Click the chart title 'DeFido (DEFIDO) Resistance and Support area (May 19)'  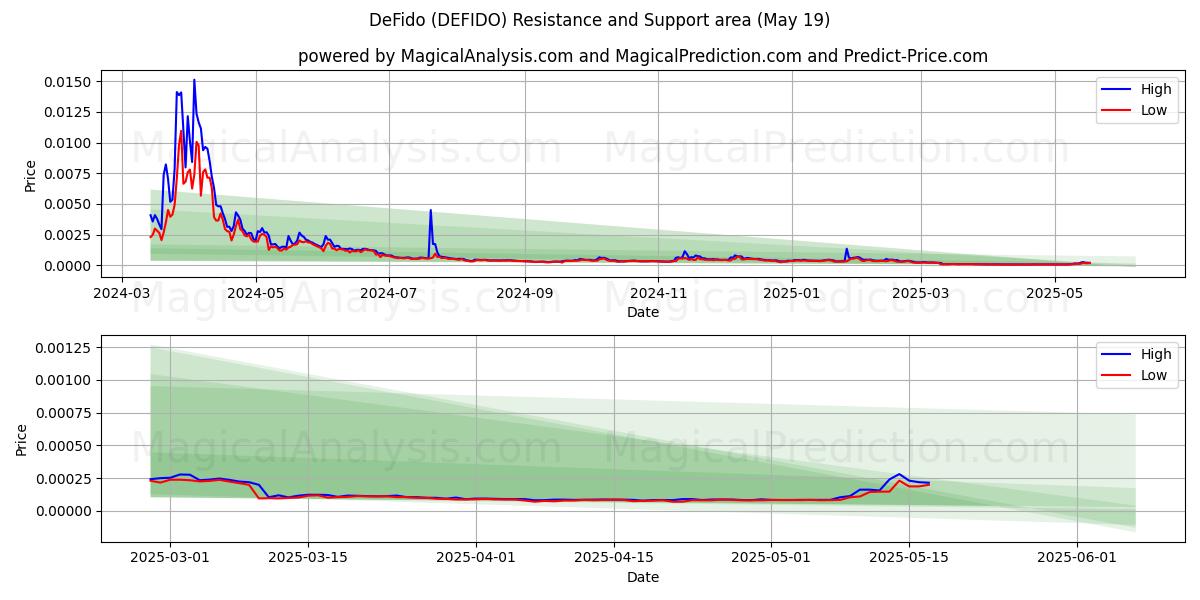click(600, 20)
